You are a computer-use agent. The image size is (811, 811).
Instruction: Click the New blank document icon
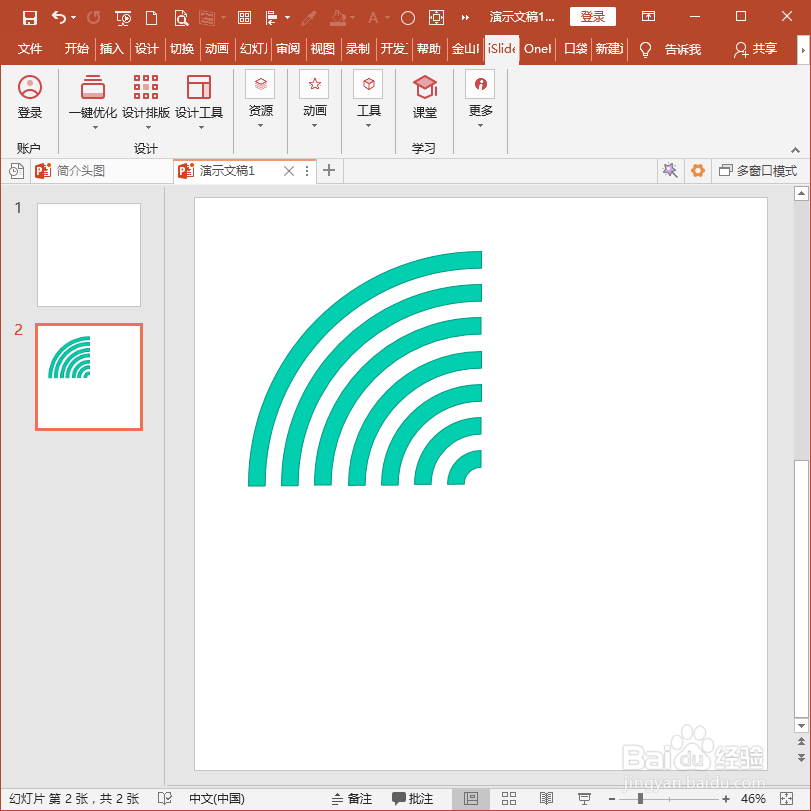point(152,18)
